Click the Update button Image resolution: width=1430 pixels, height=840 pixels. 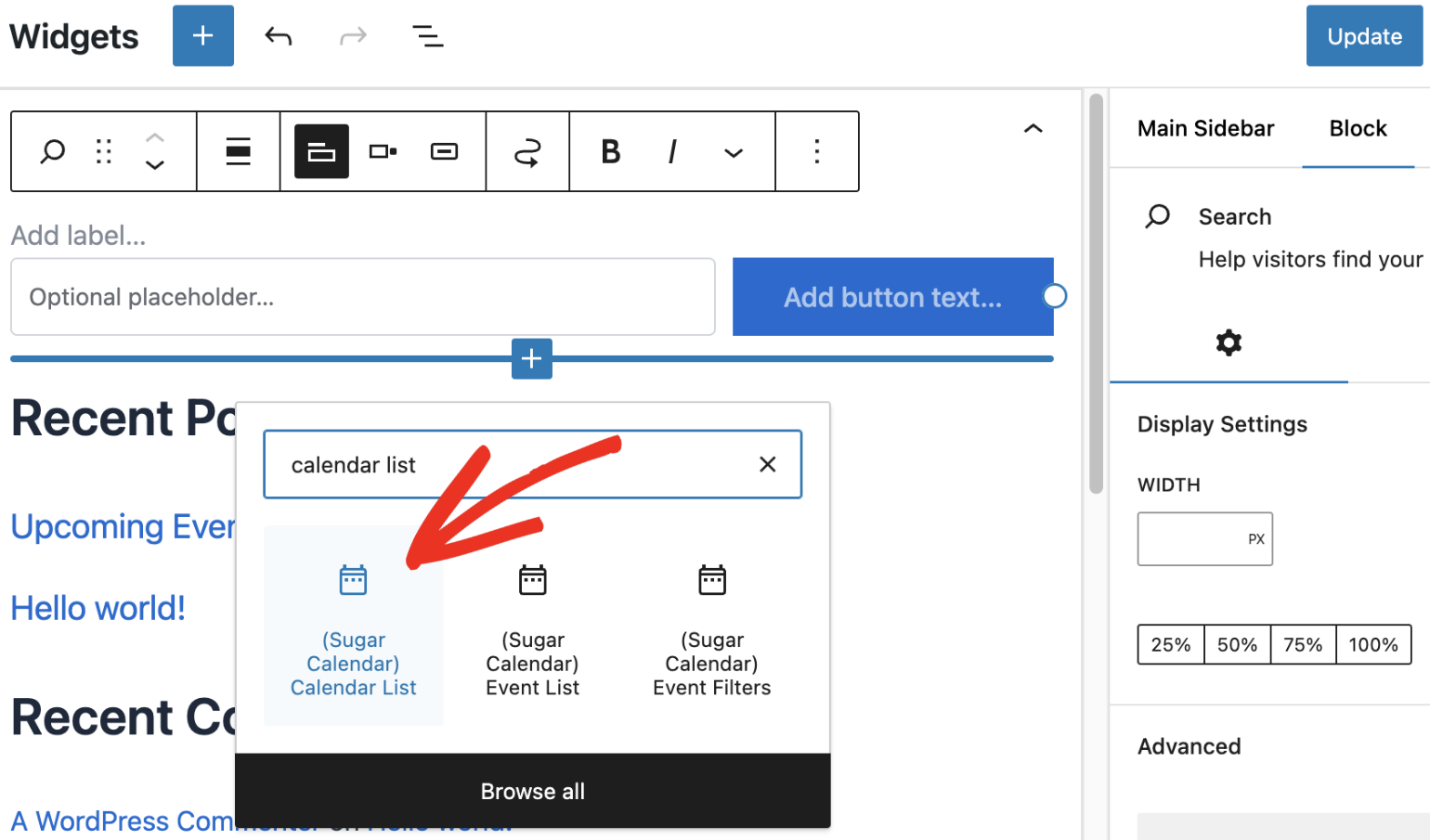(x=1364, y=36)
